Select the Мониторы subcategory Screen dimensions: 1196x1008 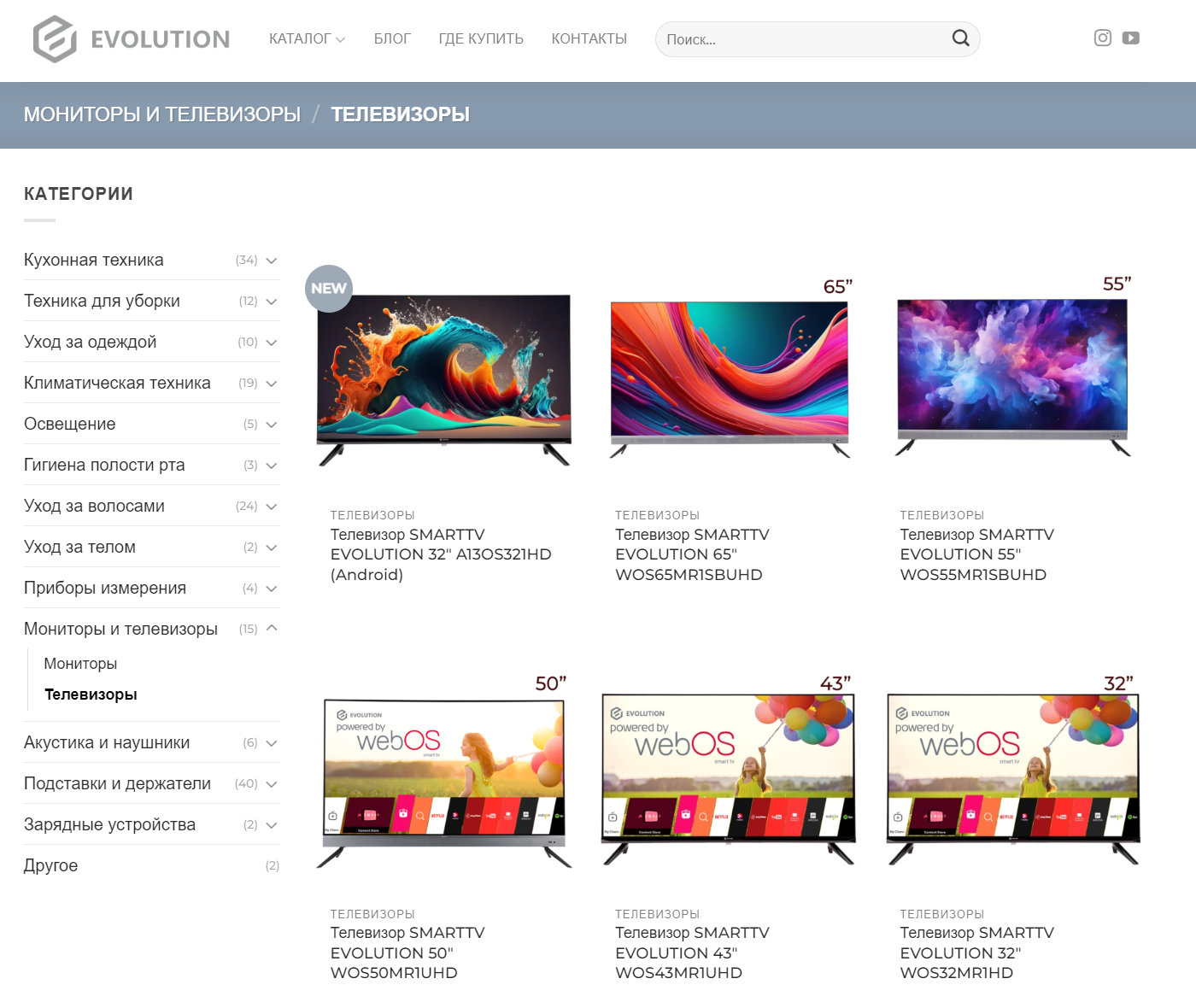80,664
